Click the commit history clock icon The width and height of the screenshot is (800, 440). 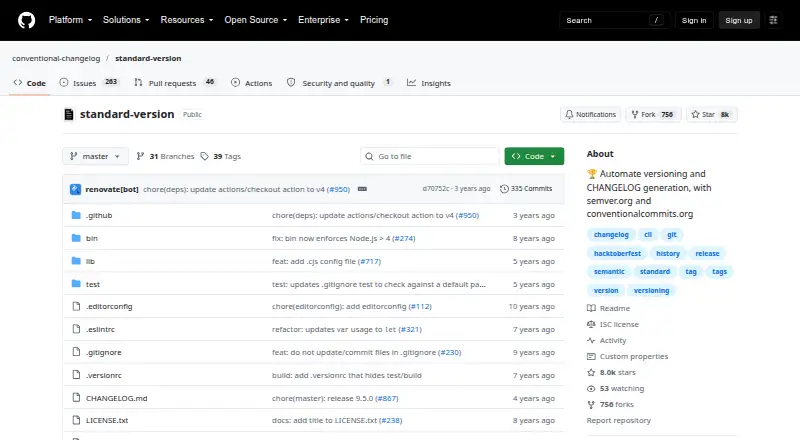click(504, 189)
